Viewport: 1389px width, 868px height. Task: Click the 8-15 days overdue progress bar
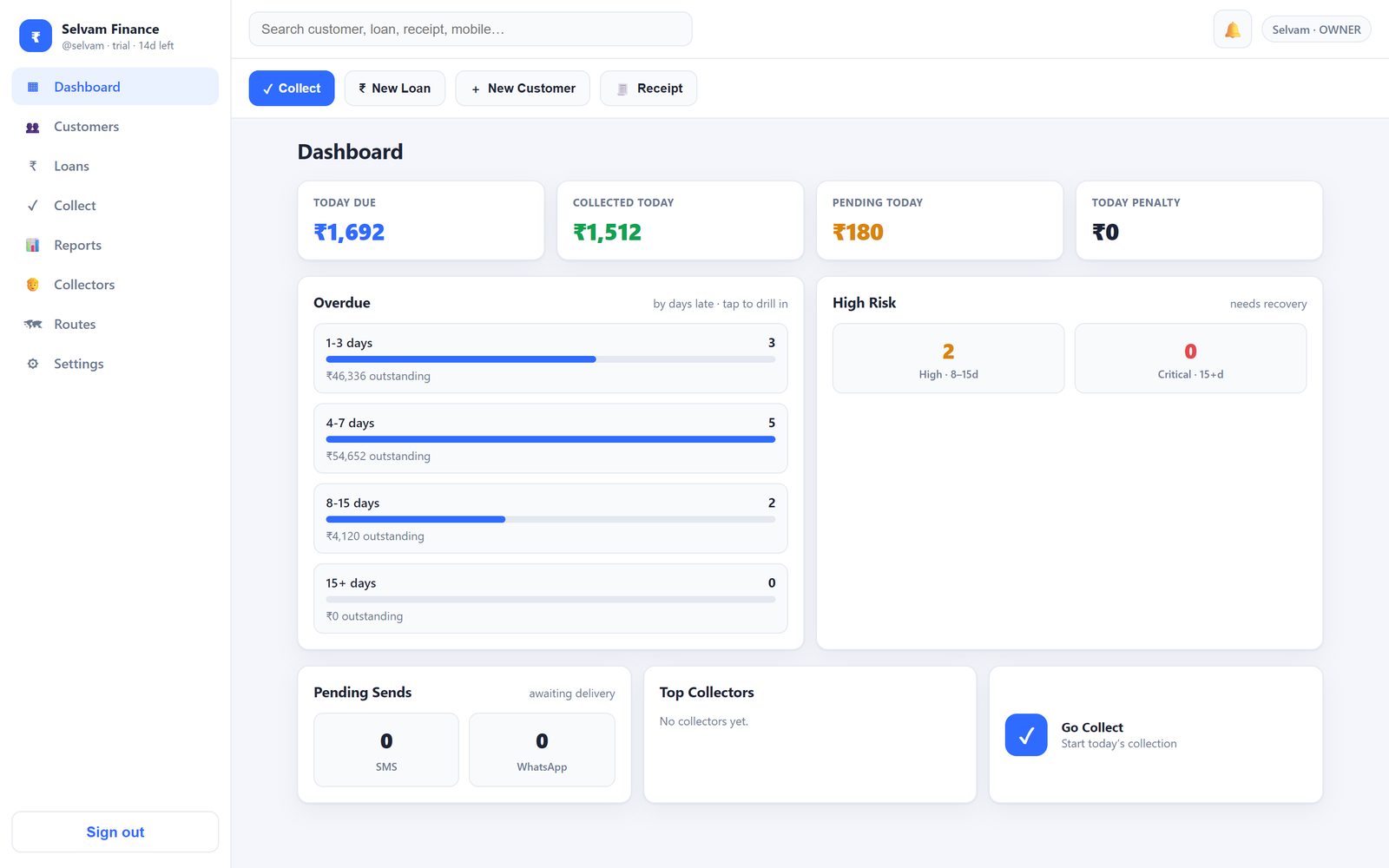click(x=550, y=519)
